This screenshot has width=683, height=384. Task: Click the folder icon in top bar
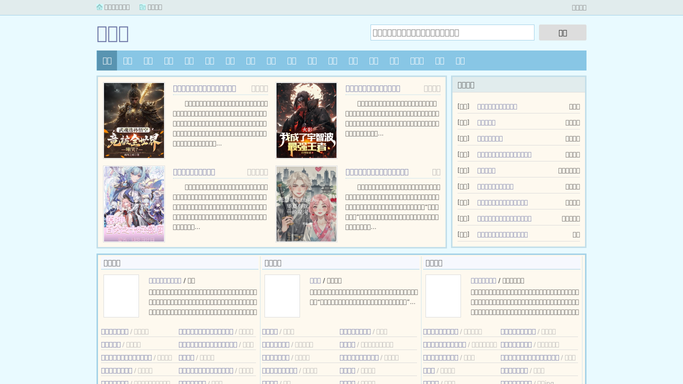pyautogui.click(x=142, y=7)
